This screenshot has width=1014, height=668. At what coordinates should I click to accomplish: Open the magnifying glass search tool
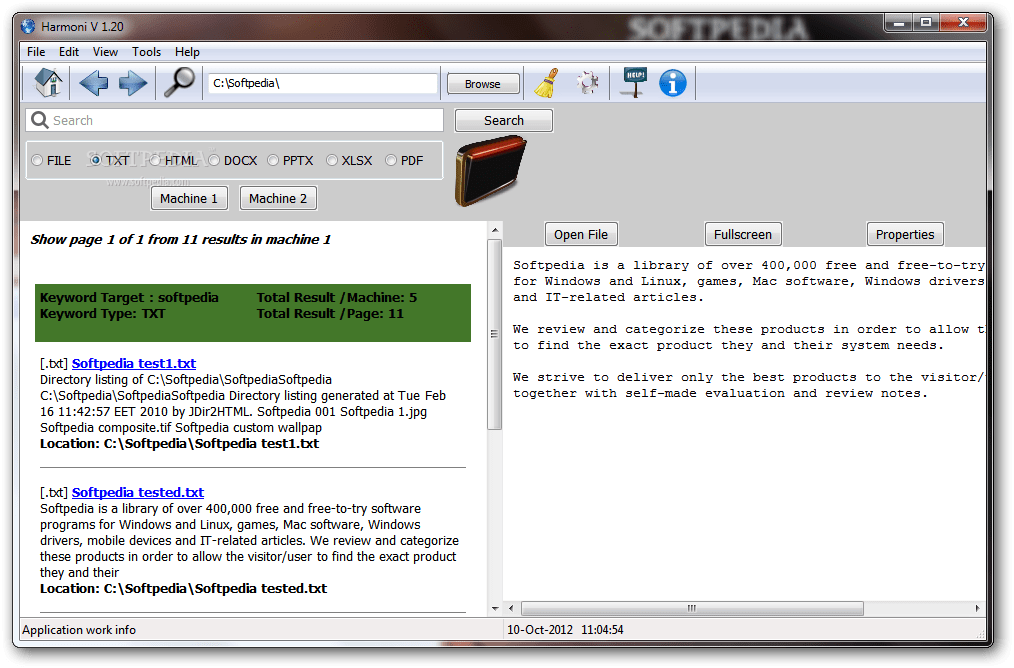179,82
